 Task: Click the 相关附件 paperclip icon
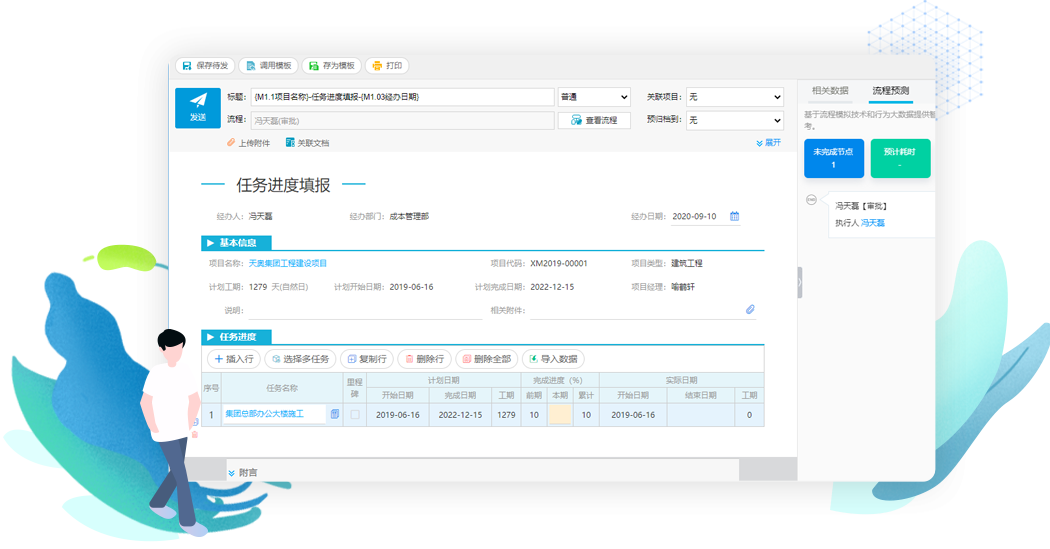[x=750, y=309]
